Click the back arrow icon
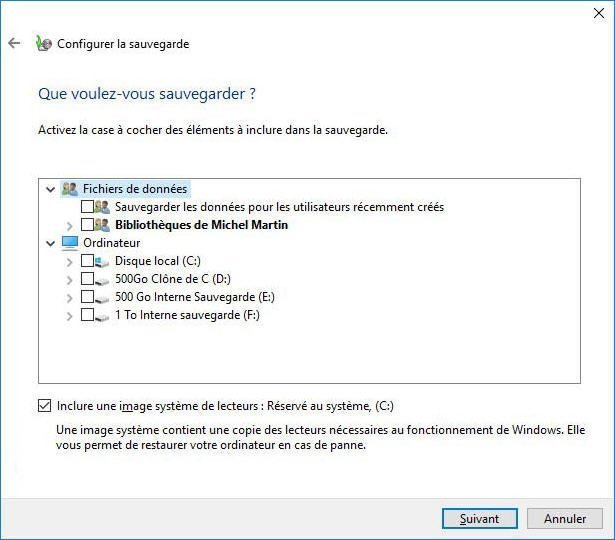 14,44
